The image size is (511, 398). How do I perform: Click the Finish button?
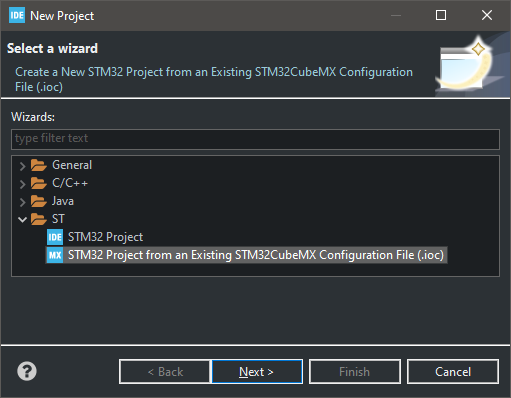click(x=355, y=372)
